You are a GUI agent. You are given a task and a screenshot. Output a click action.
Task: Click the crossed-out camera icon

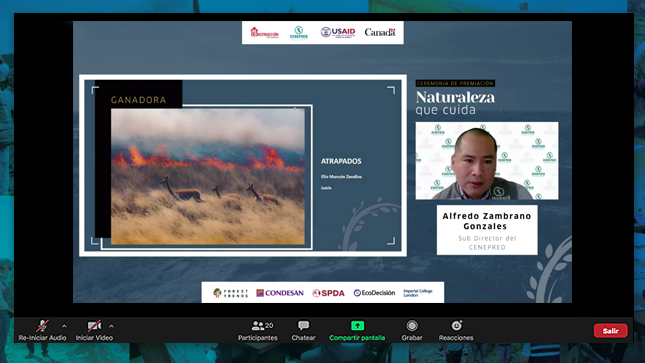tap(94, 326)
